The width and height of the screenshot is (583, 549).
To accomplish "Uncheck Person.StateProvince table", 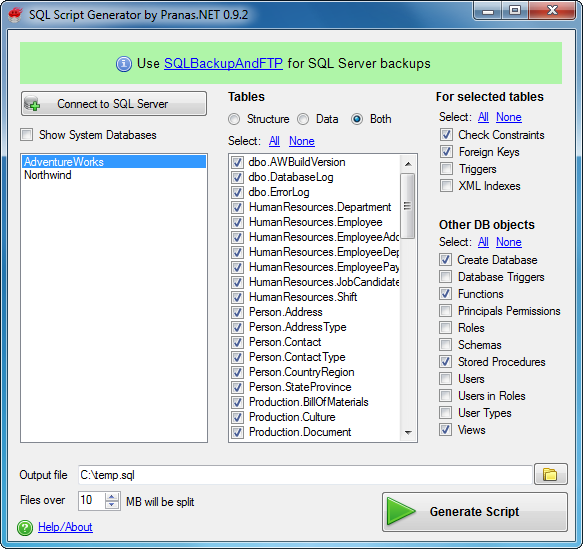I will (237, 387).
